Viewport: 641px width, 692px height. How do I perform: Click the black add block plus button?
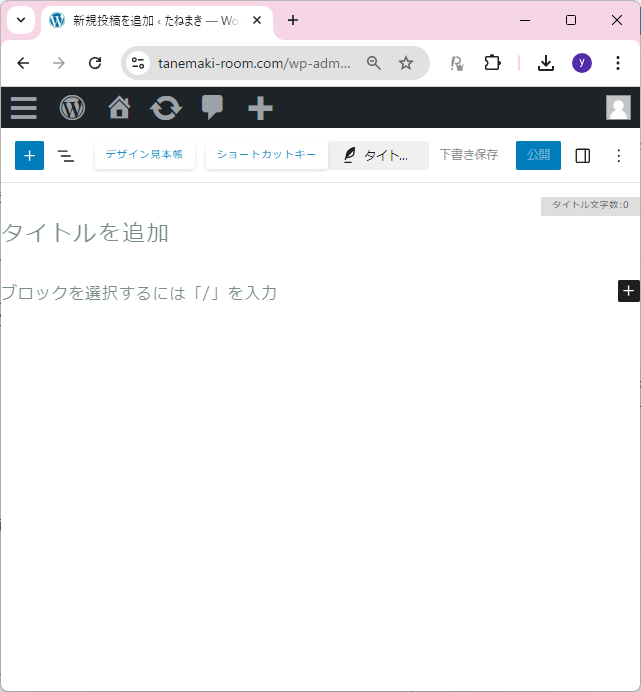coord(628,291)
